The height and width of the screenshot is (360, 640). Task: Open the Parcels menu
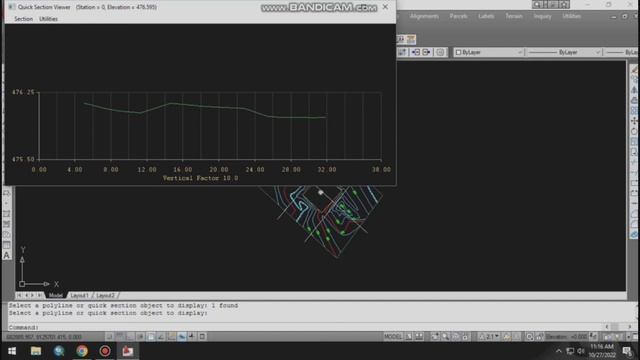click(458, 16)
